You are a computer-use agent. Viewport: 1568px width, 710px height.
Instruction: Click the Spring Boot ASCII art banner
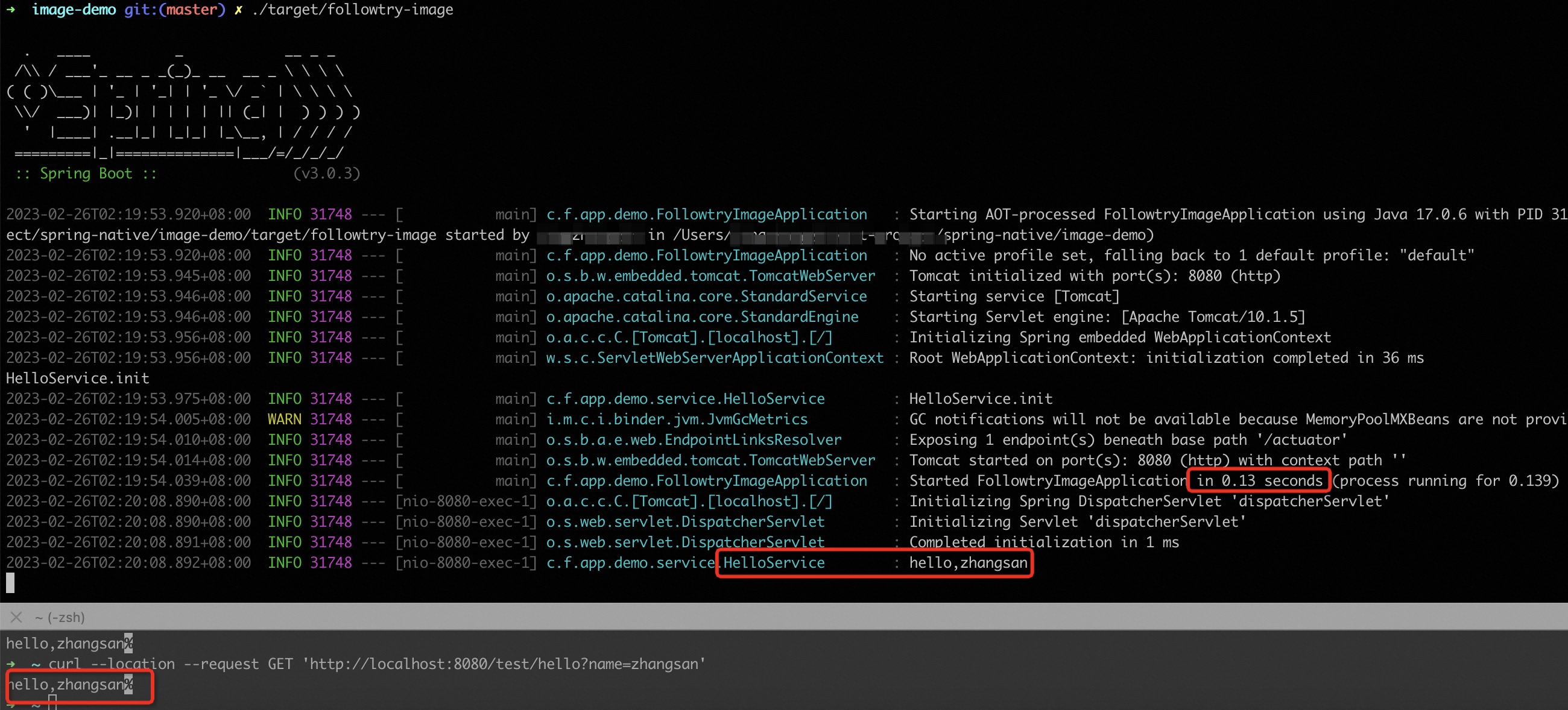tap(183, 102)
